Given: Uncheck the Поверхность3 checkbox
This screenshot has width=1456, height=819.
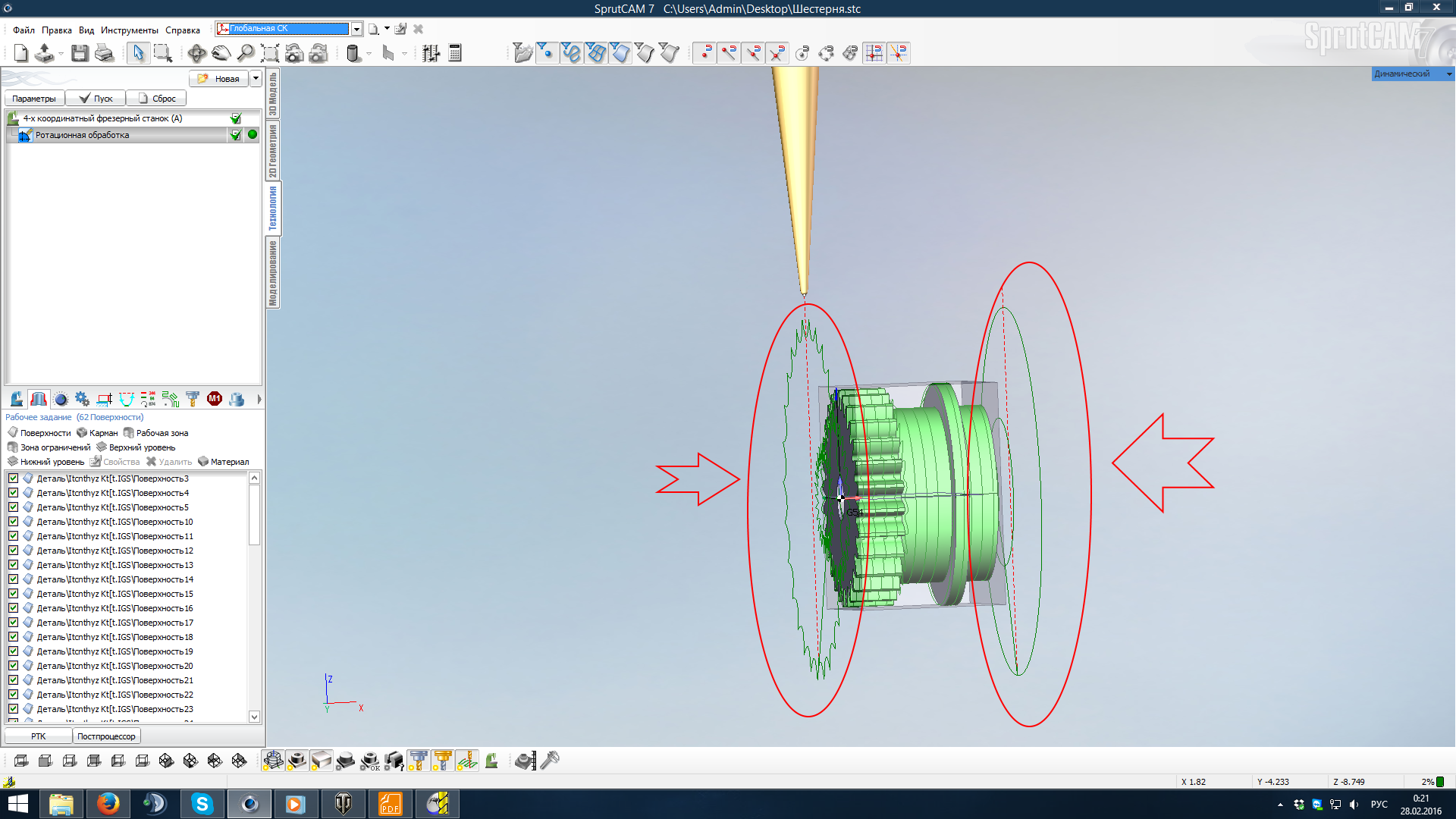Looking at the screenshot, I should pos(13,479).
